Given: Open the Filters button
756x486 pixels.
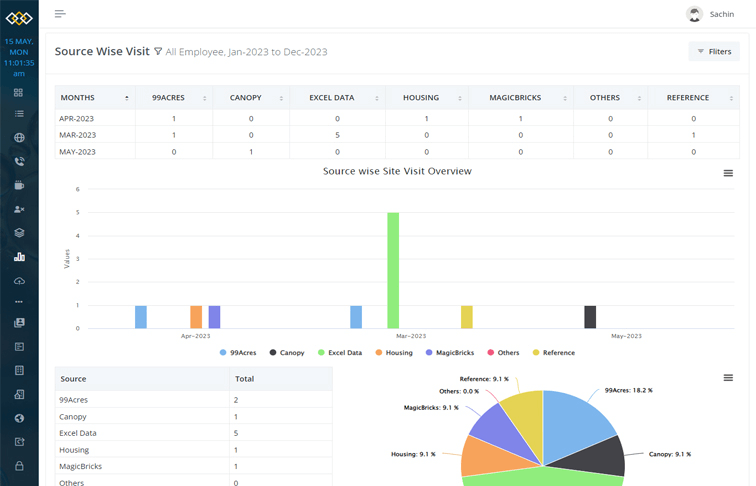Looking at the screenshot, I should (x=714, y=51).
